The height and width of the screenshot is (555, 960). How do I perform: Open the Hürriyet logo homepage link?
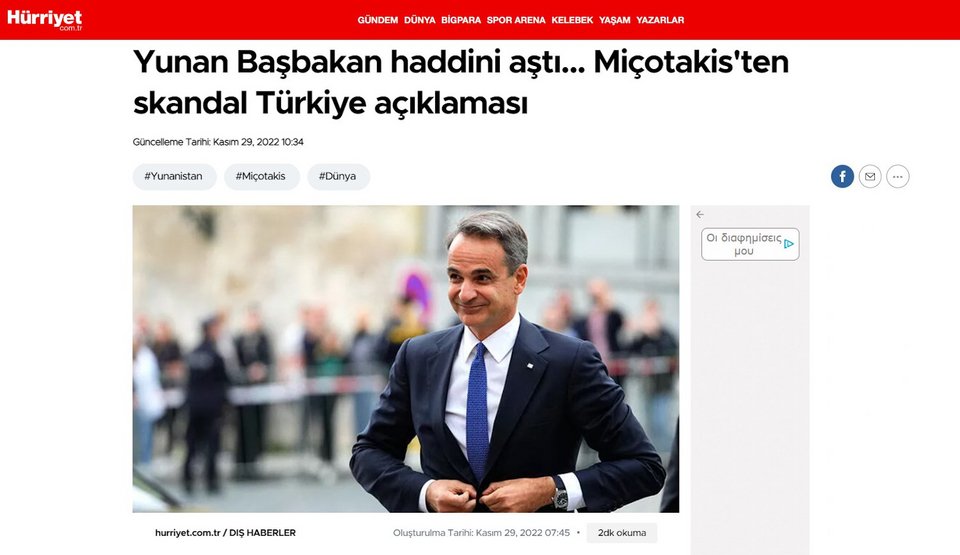(x=45, y=20)
